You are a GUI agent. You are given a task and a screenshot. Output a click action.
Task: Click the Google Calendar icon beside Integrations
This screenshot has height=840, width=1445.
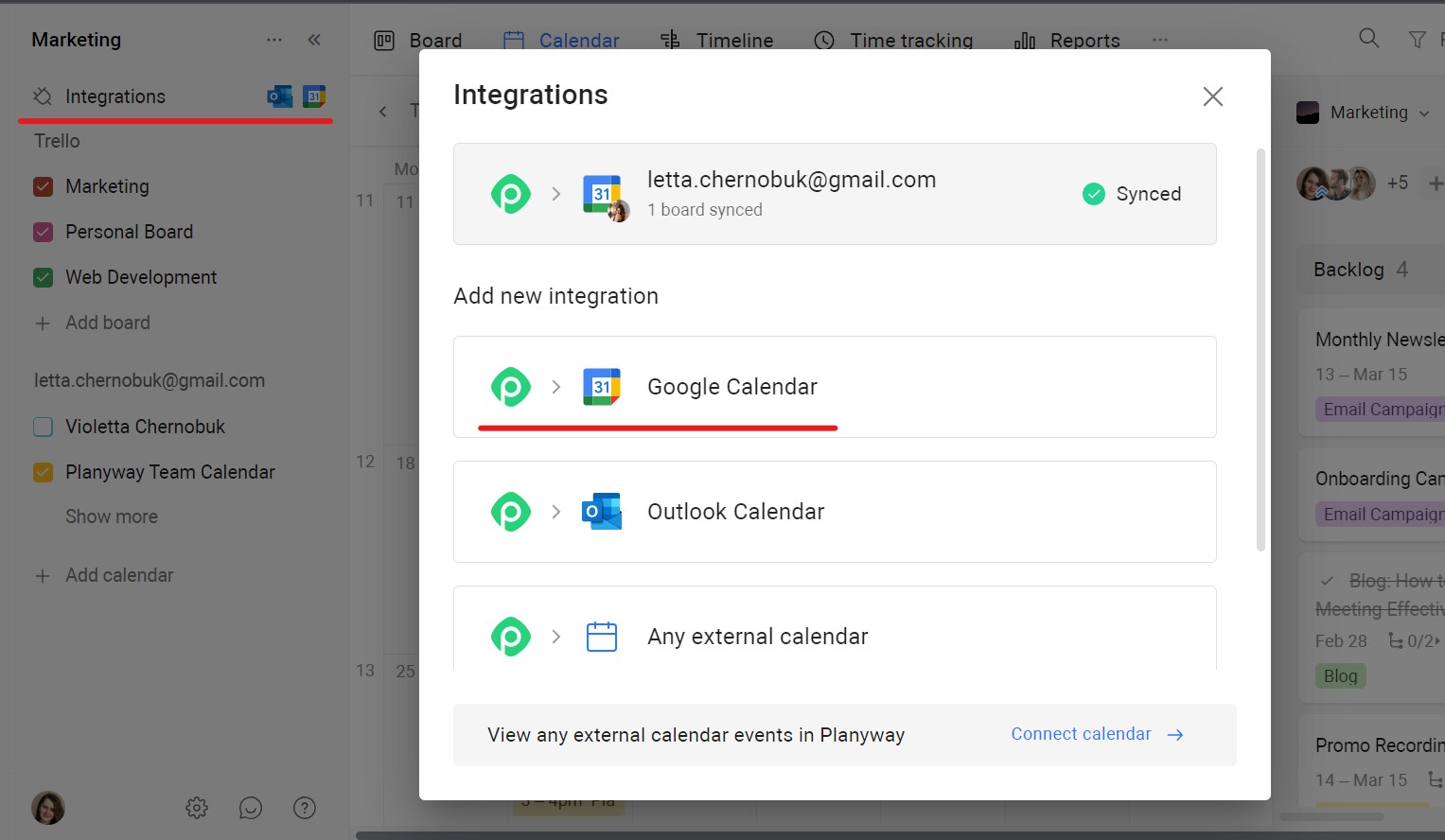click(x=314, y=96)
